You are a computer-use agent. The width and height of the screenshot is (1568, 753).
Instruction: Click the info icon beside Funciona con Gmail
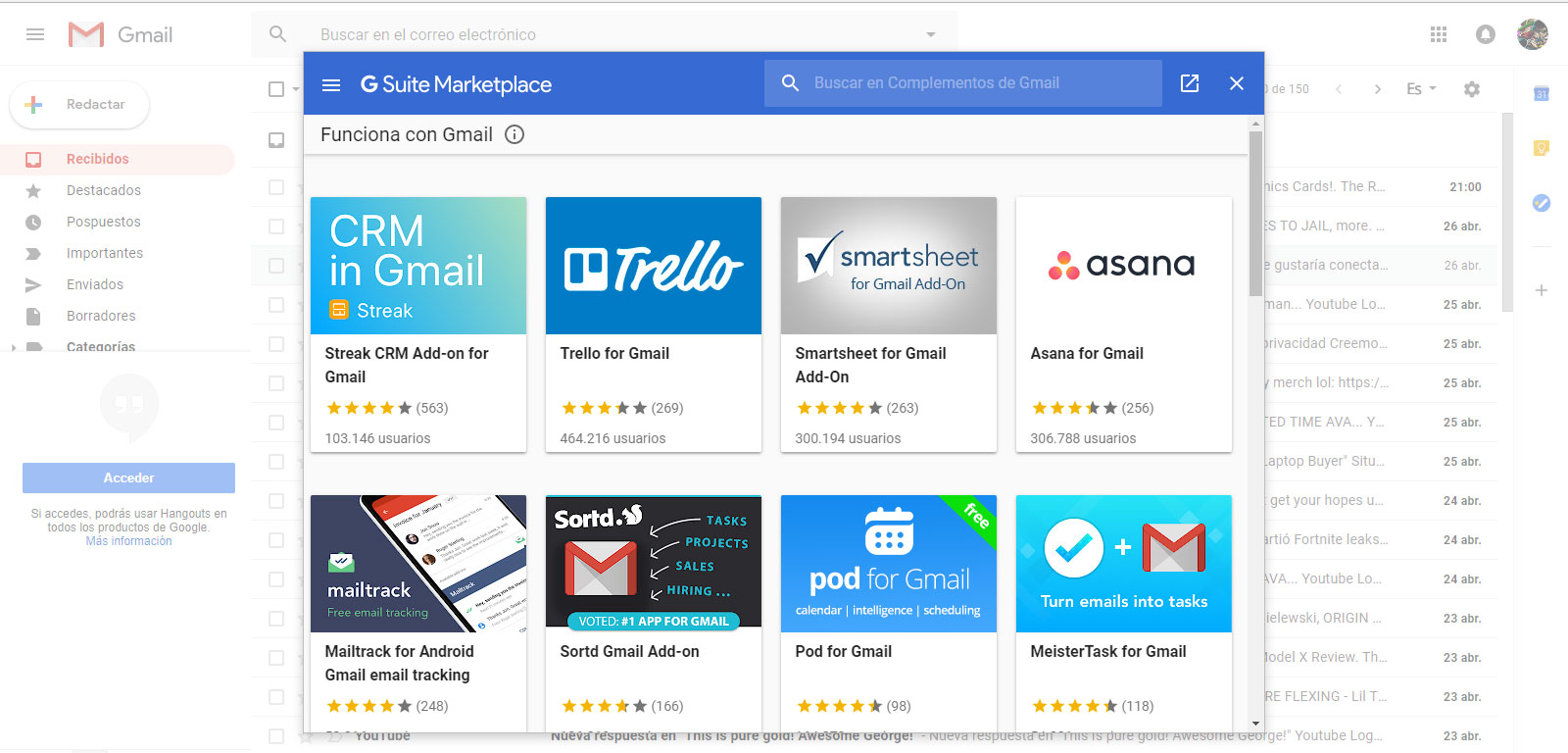point(514,134)
